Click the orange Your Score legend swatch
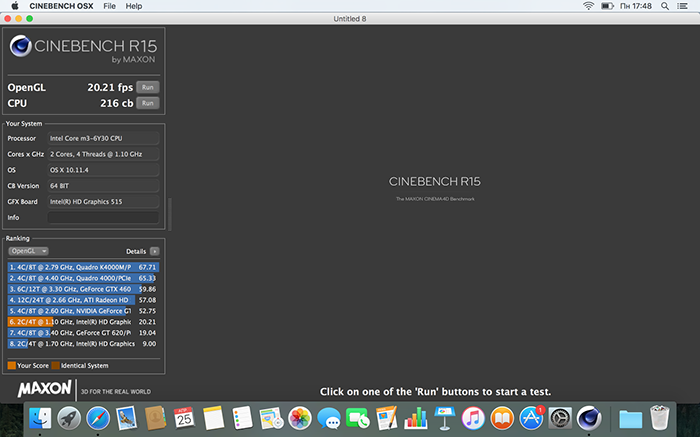Screen dimensions: 700x437 [x=11, y=365]
